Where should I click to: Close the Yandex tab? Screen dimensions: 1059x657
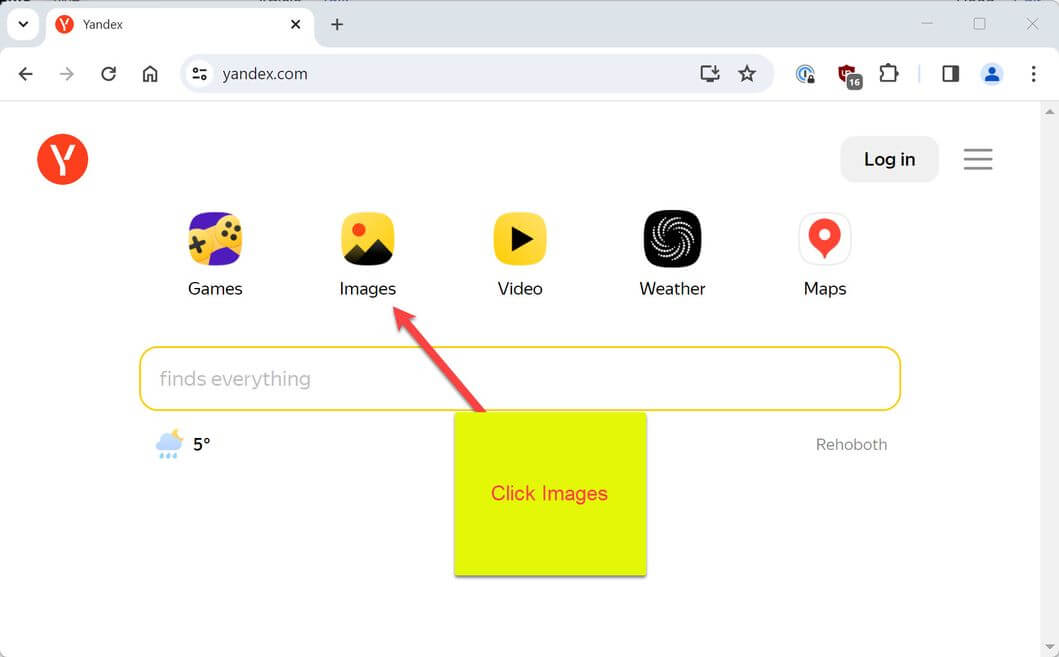(x=295, y=24)
